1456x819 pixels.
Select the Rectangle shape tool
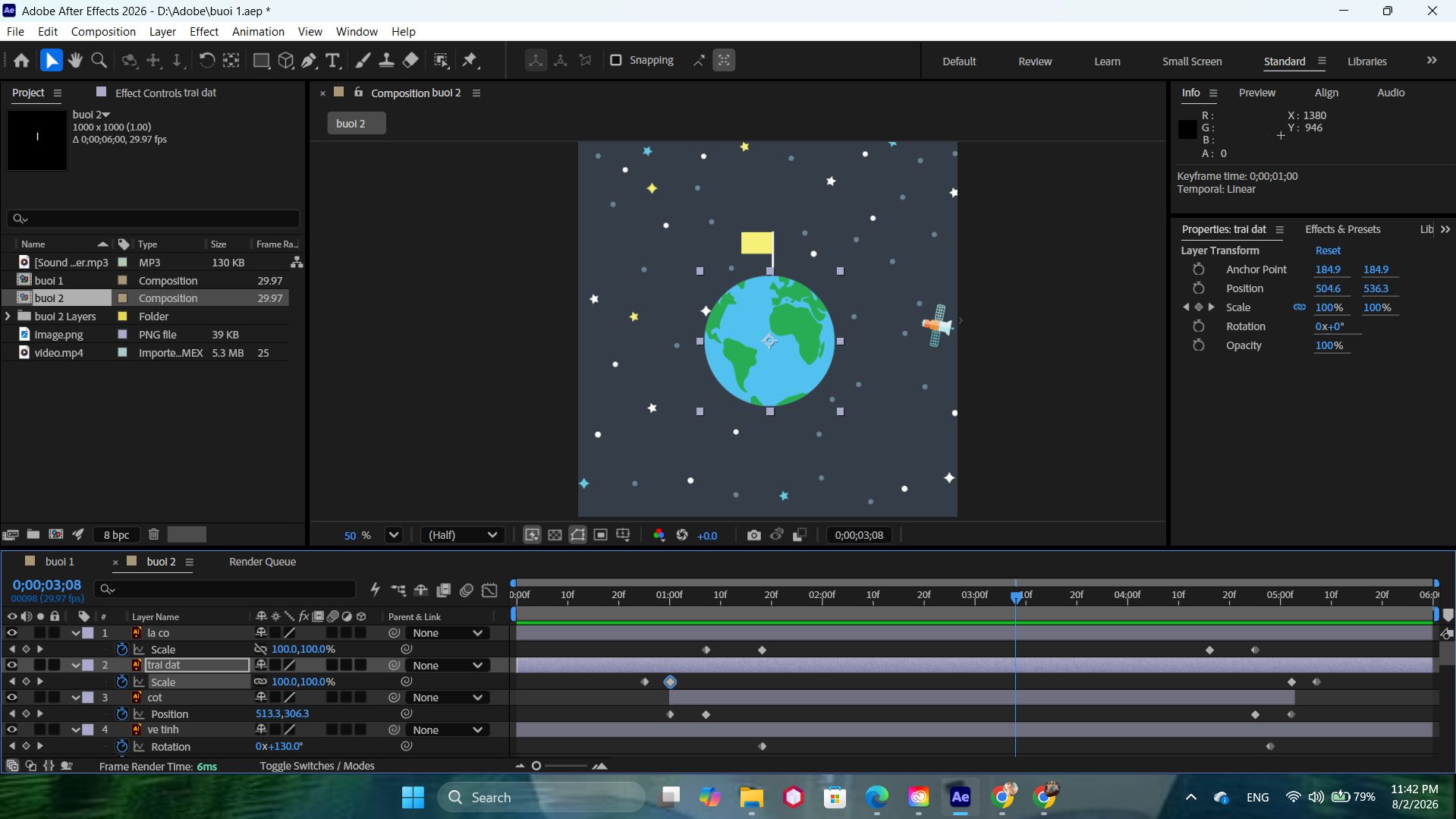[x=261, y=61]
